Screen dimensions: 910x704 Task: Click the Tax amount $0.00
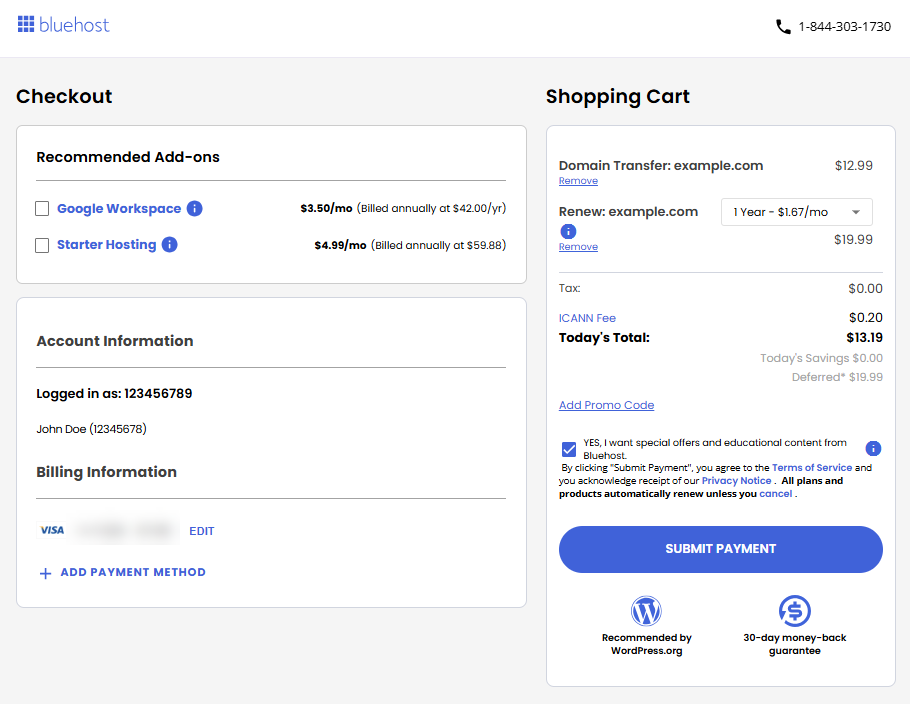pyautogui.click(x=865, y=288)
